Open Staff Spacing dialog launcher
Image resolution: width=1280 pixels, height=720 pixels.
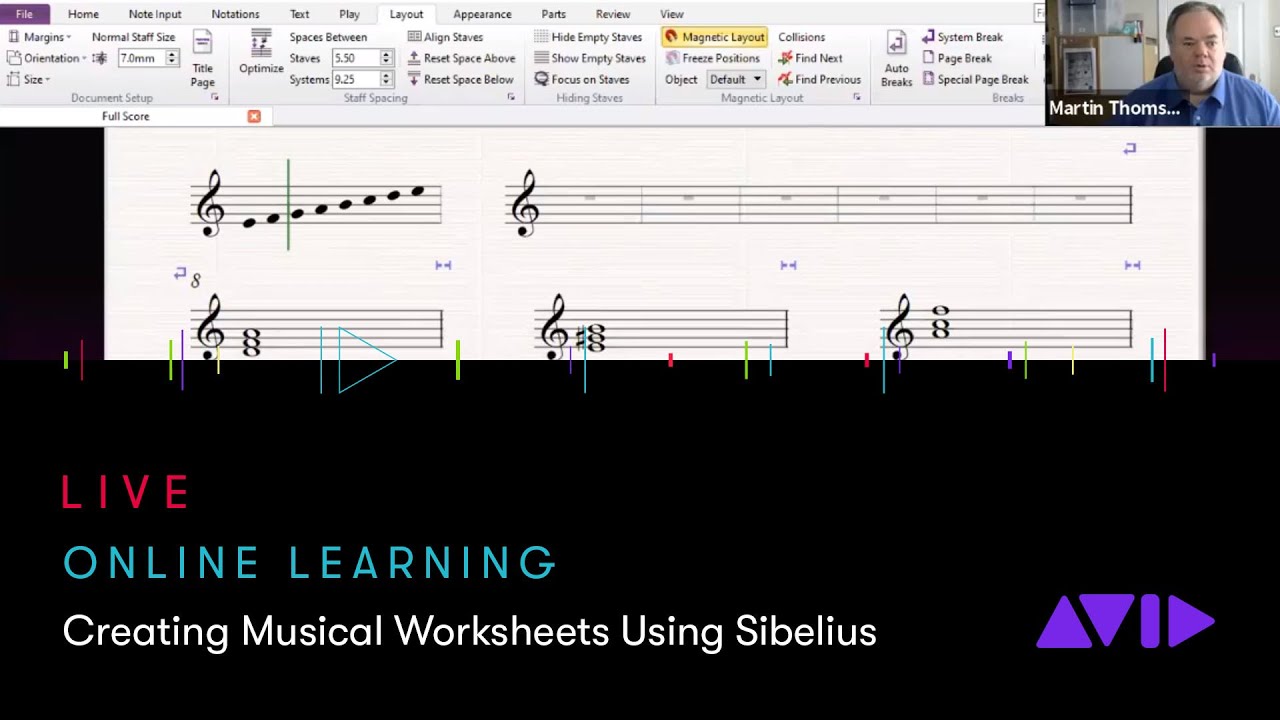click(511, 98)
